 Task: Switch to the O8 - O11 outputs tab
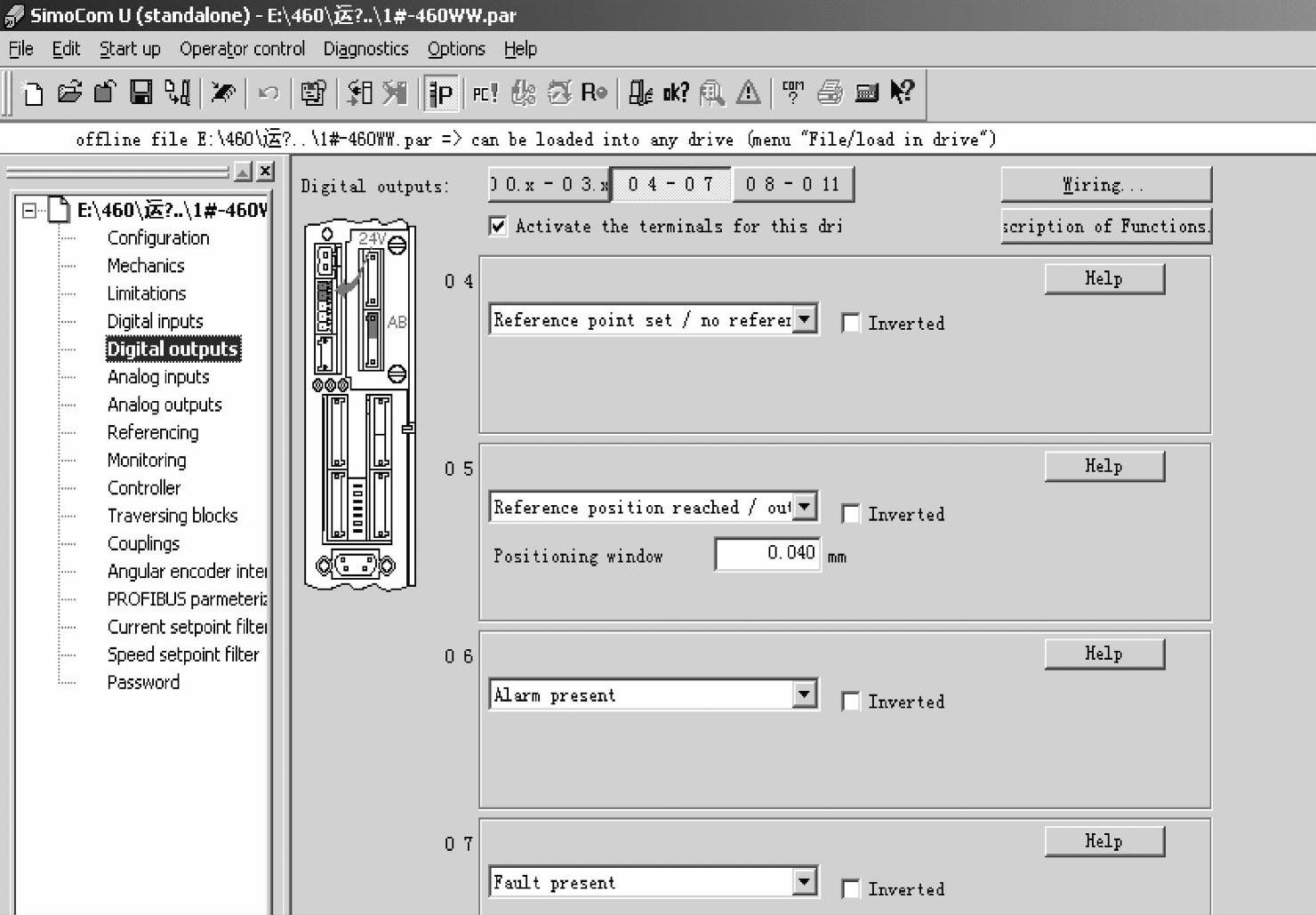coord(792,184)
